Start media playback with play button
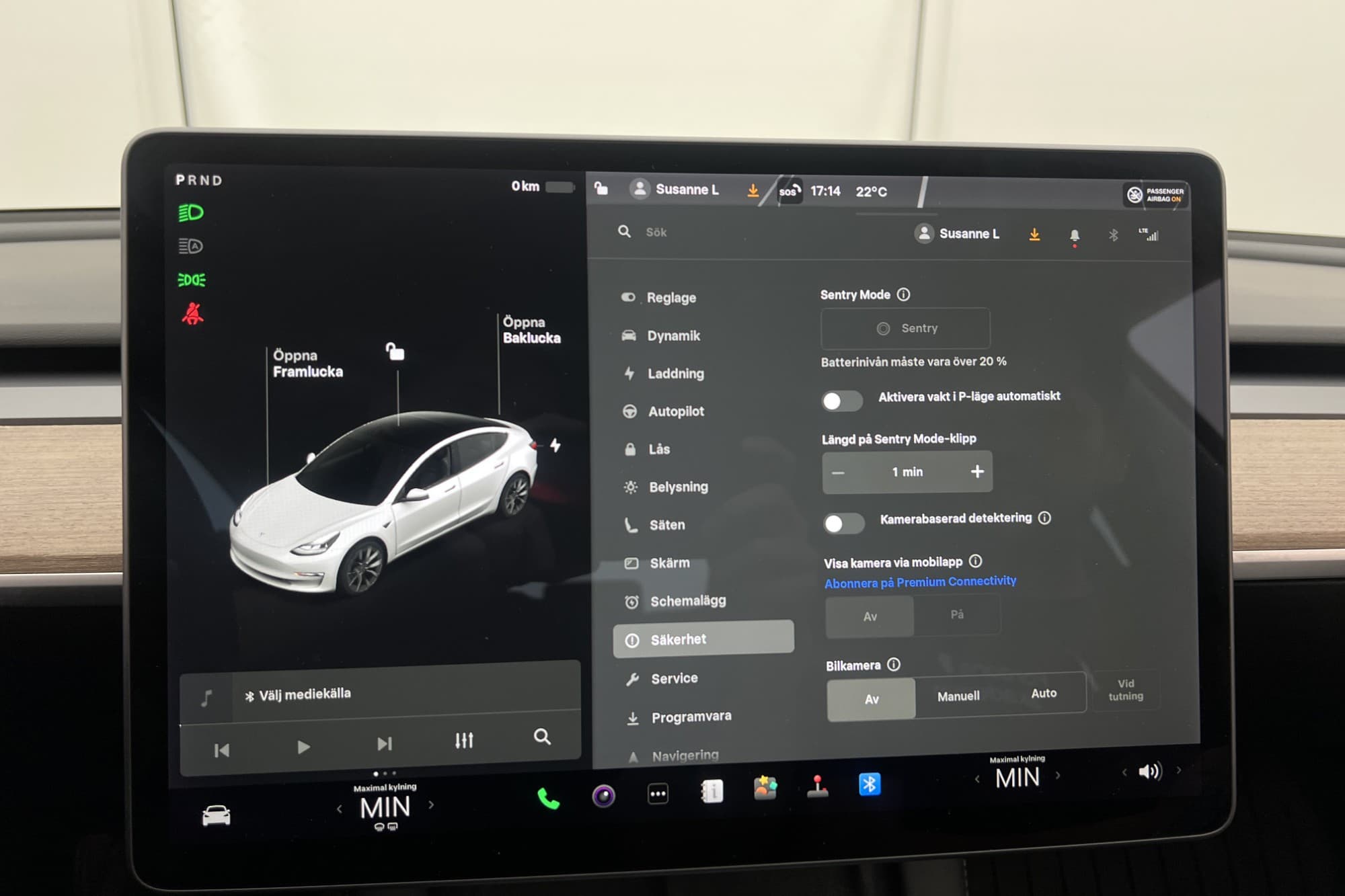This screenshot has width=1345, height=896. pyautogui.click(x=303, y=747)
